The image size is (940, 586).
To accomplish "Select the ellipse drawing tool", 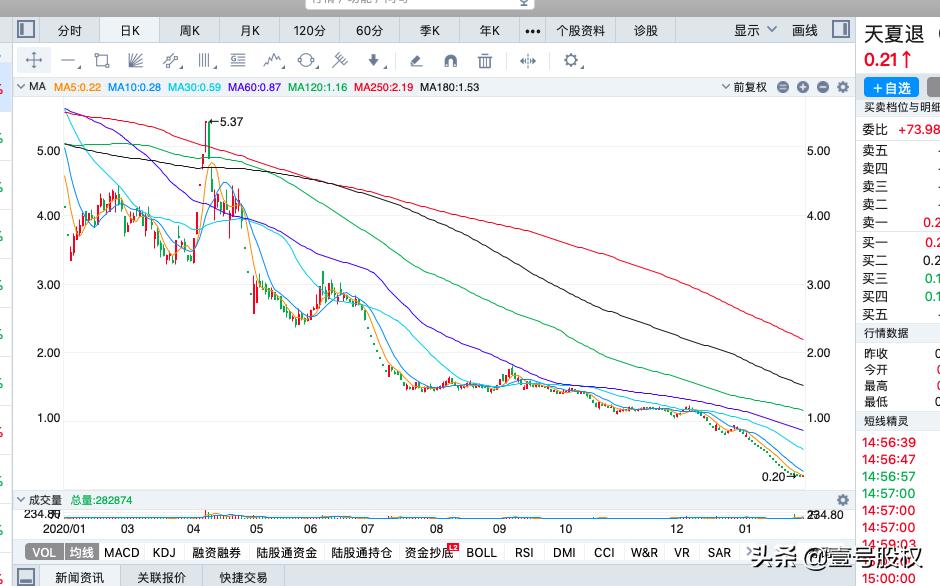I will click(x=307, y=60).
